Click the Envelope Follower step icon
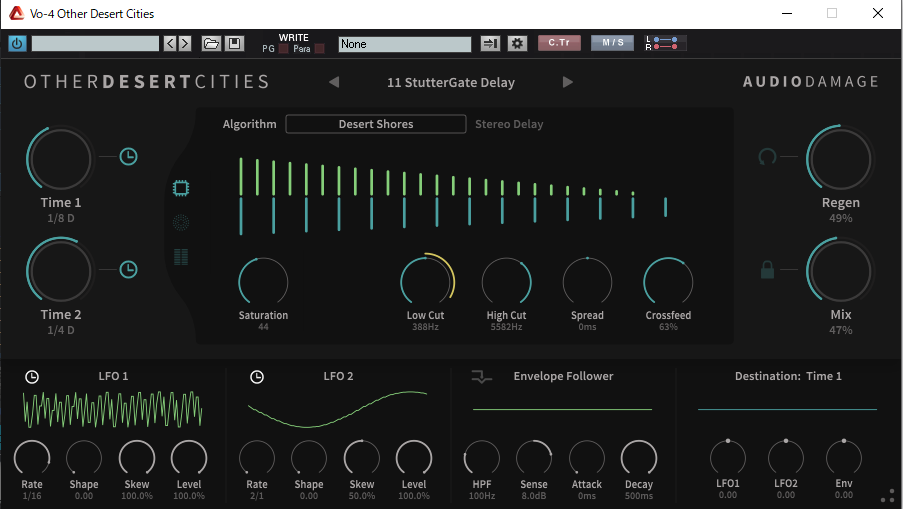Image resolution: width=903 pixels, height=509 pixels. [481, 377]
